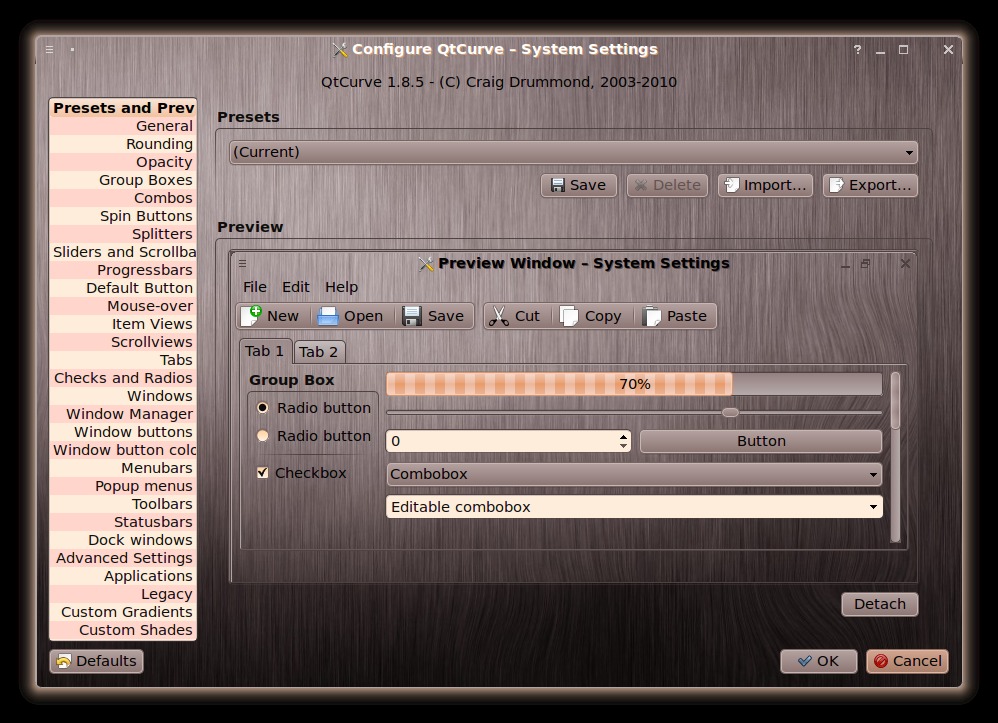The image size is (998, 723).
Task: Click the Export preset button
Action: pyautogui.click(x=870, y=185)
